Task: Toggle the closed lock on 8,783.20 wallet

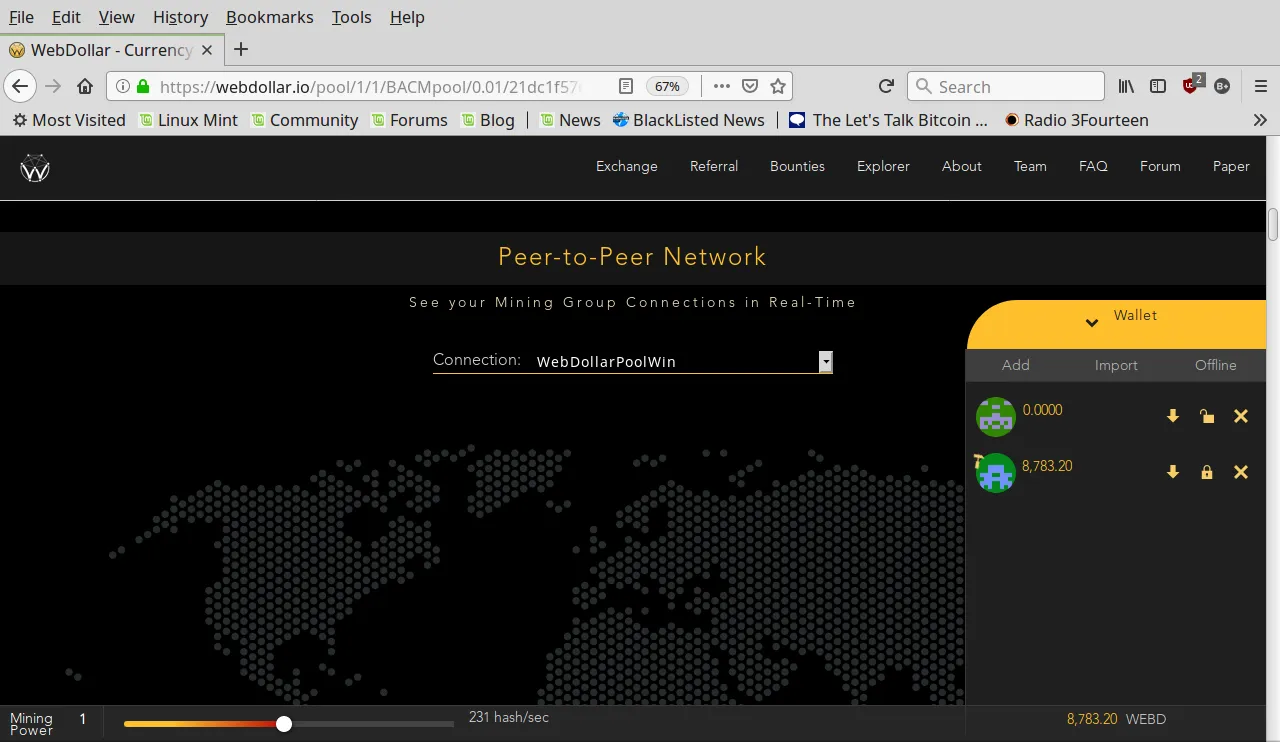Action: 1207,472
